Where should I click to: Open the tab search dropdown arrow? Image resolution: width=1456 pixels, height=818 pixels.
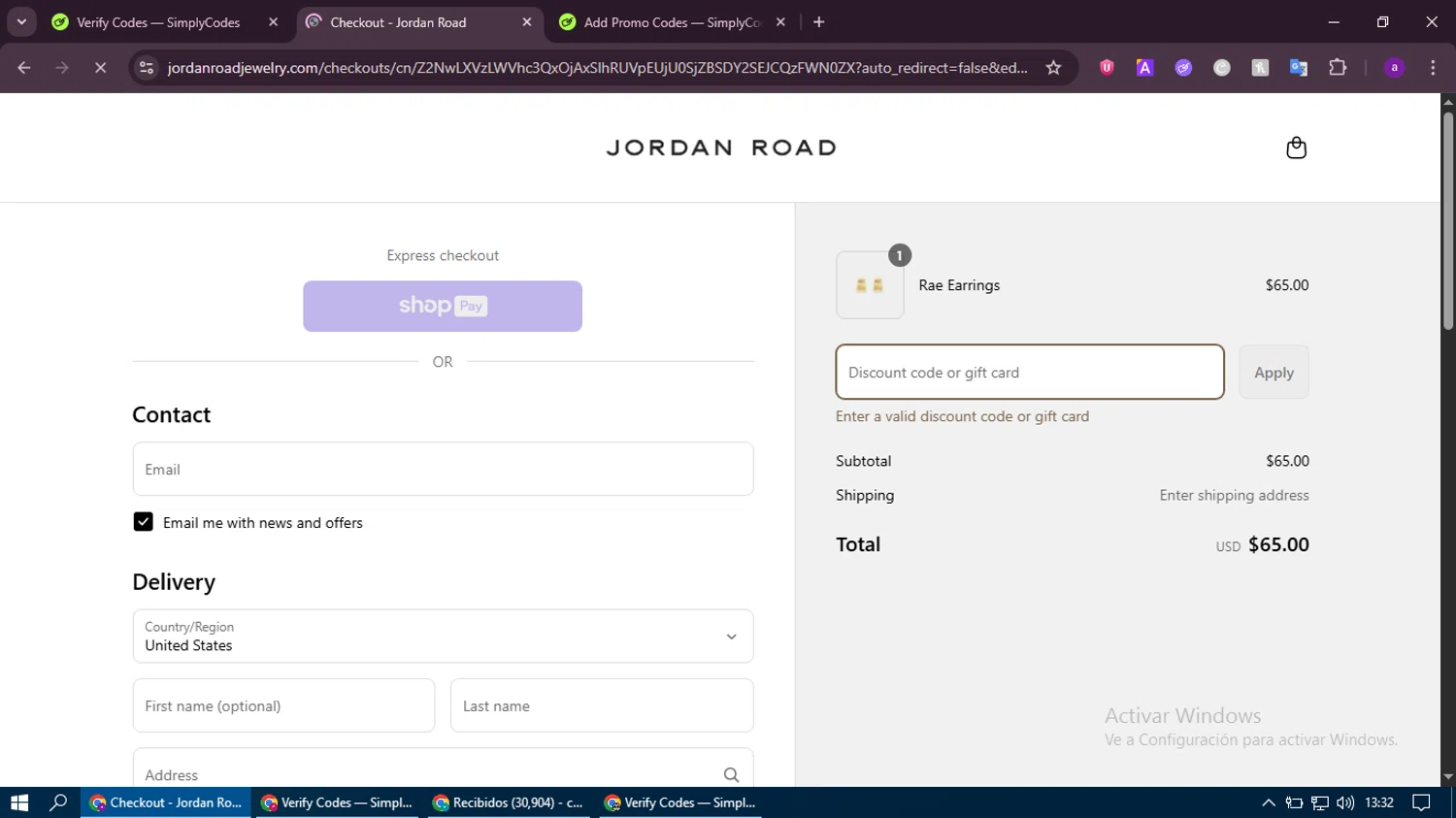click(x=21, y=21)
